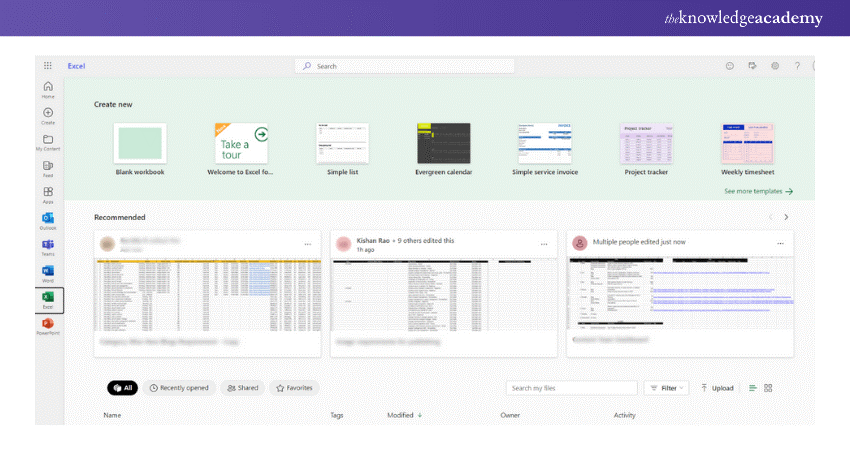Go to Home in the left sidebar
The image size is (850, 450).
click(x=48, y=89)
